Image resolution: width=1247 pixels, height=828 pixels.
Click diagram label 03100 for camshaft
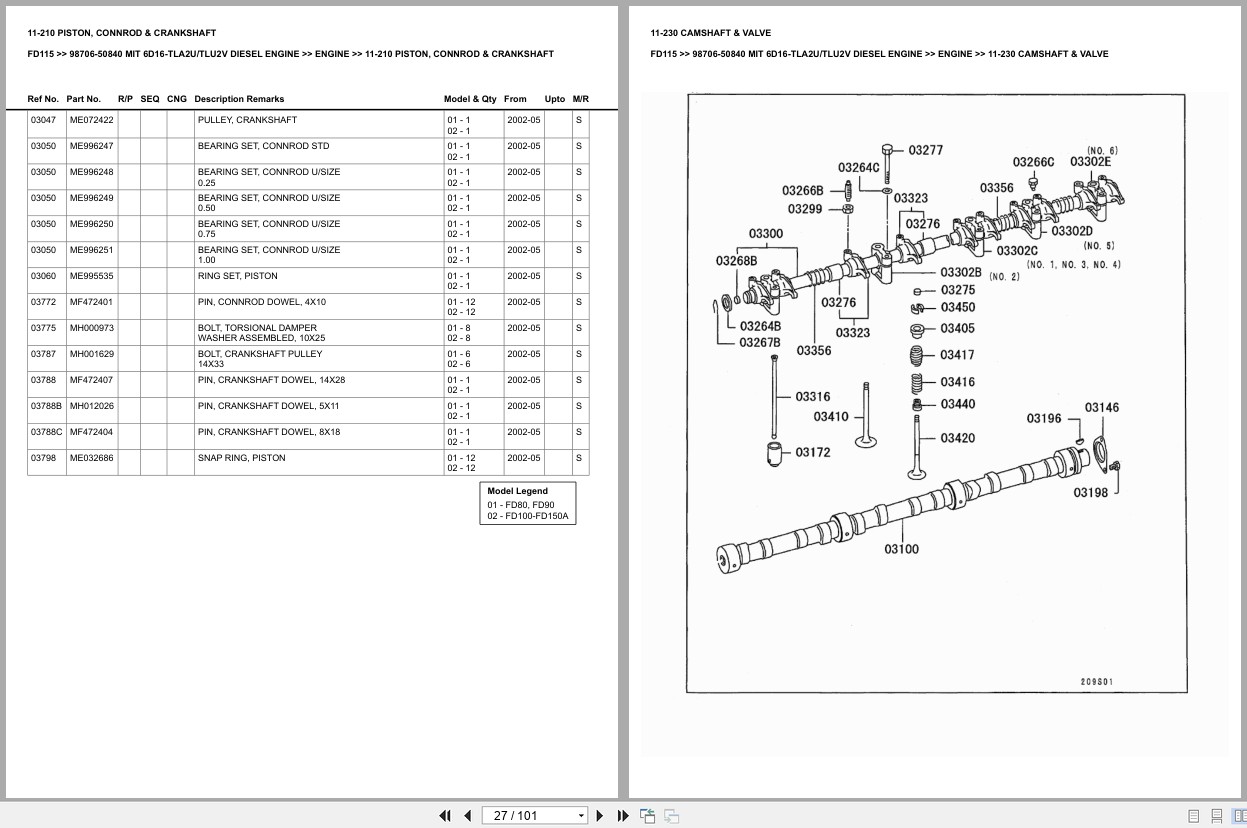(x=901, y=549)
